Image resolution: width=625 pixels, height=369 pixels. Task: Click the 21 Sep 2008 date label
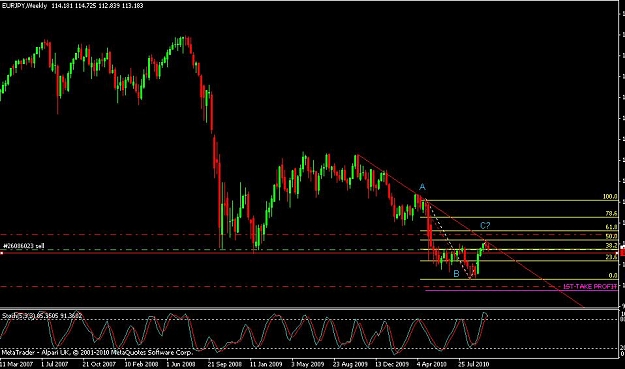[224, 364]
